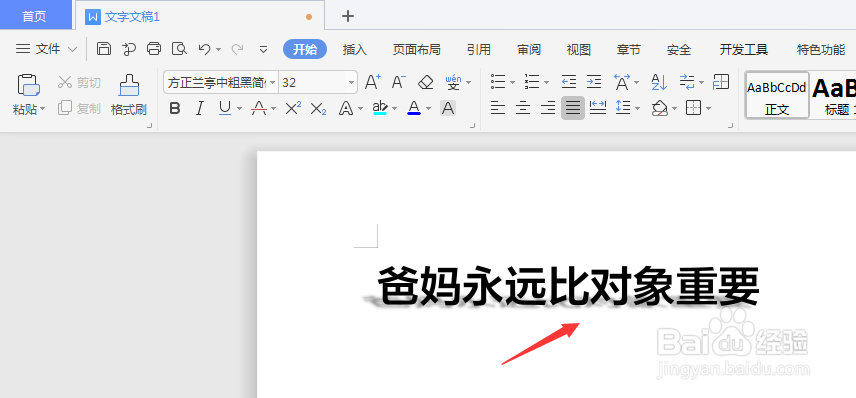
Task: Toggle Bold formatting
Action: pyautogui.click(x=175, y=108)
